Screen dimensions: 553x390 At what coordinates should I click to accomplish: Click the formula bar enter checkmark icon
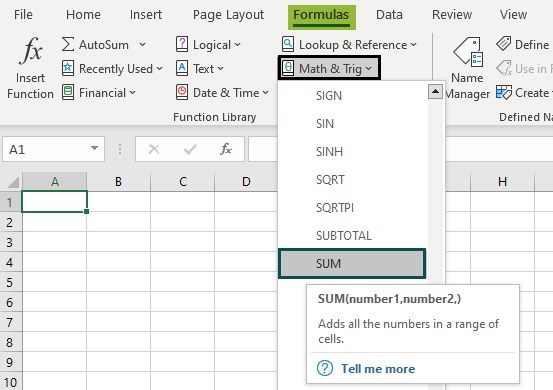tap(190, 150)
